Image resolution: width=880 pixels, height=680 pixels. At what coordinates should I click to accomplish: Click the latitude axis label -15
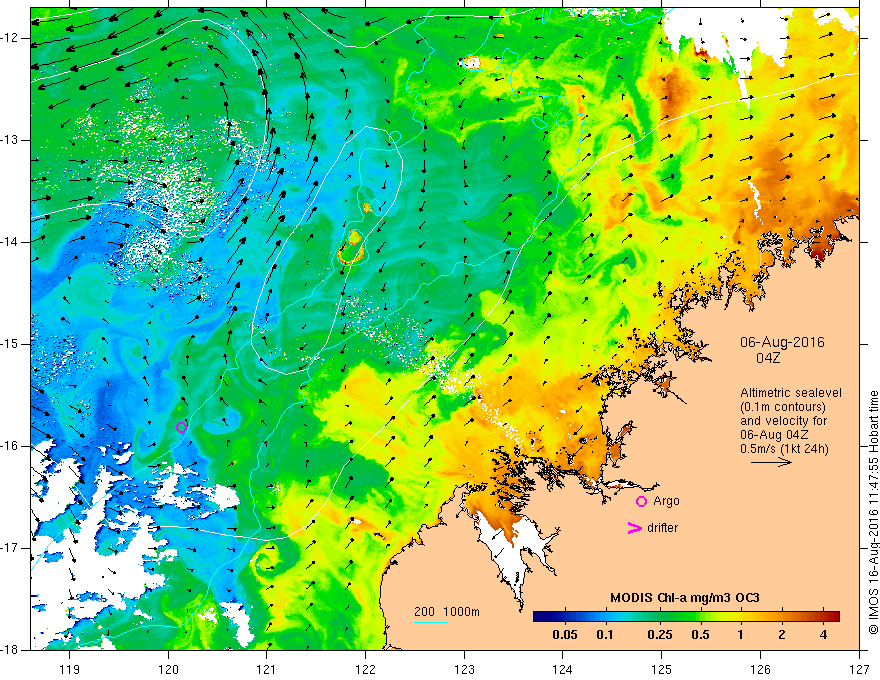pyautogui.click(x=10, y=344)
